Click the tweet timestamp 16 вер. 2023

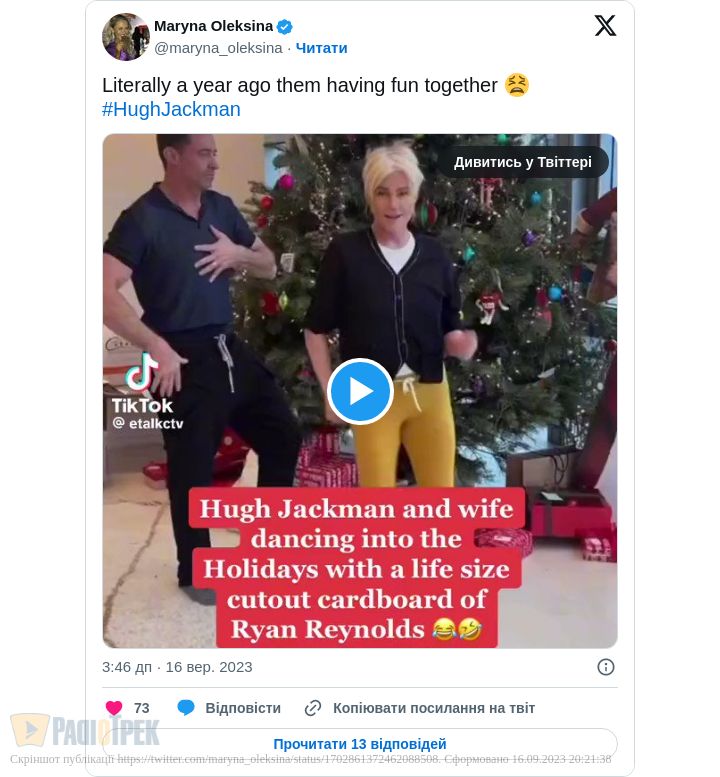[x=209, y=667]
